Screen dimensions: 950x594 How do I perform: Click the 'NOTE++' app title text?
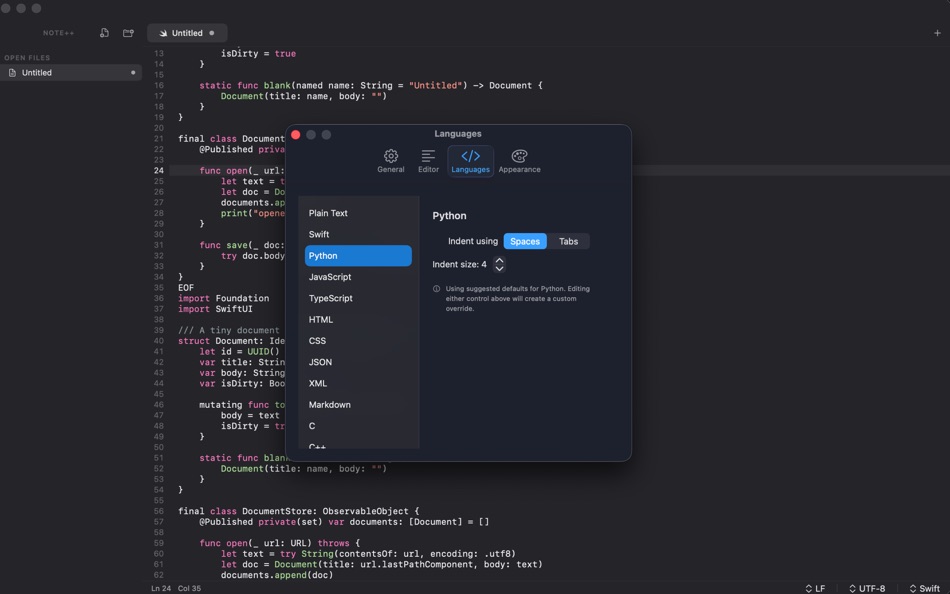pos(59,33)
